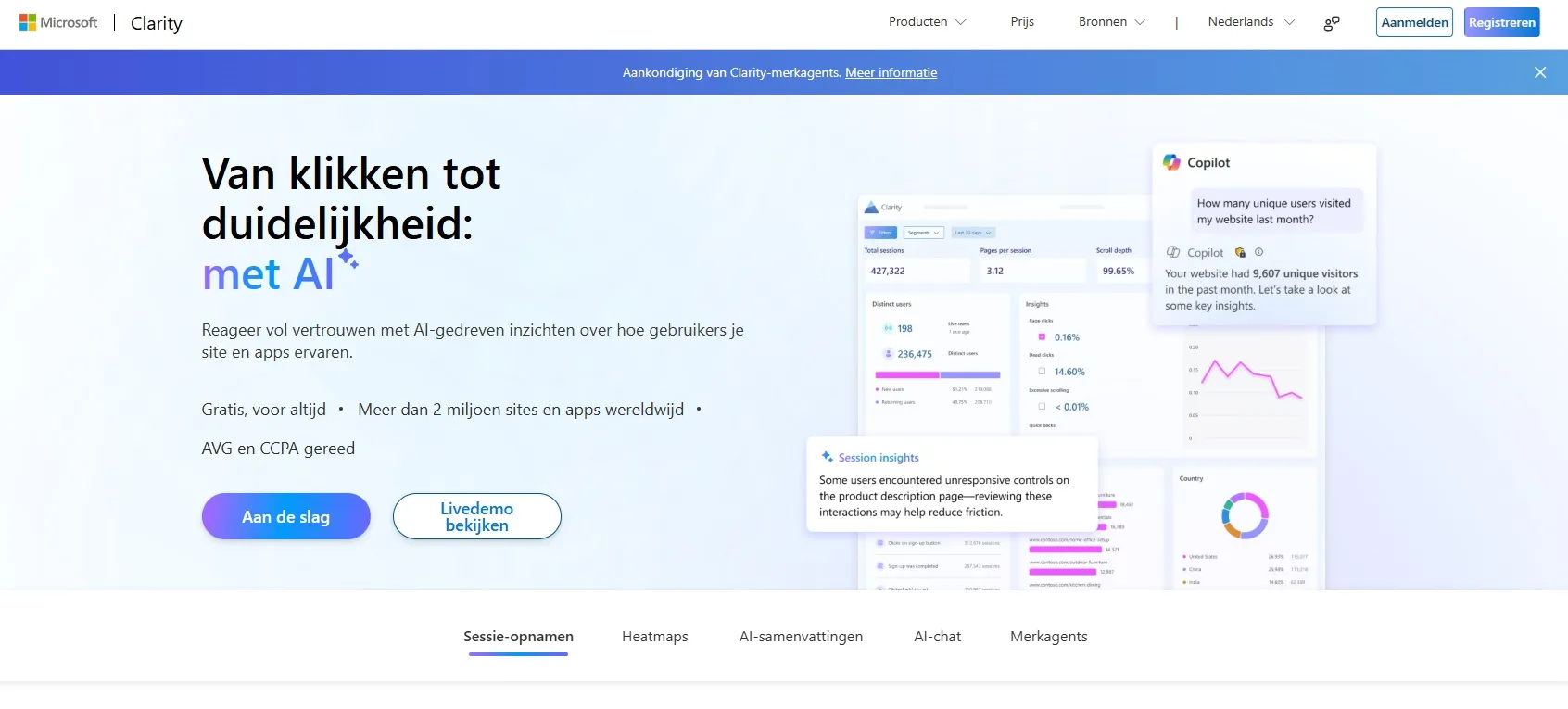
Task: Click the 14.60% dead clicks value
Action: point(1069,372)
